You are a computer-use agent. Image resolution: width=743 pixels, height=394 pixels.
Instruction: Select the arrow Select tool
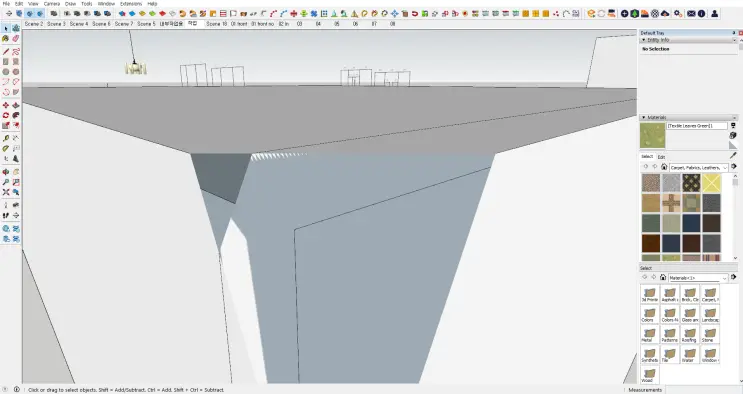(6, 28)
